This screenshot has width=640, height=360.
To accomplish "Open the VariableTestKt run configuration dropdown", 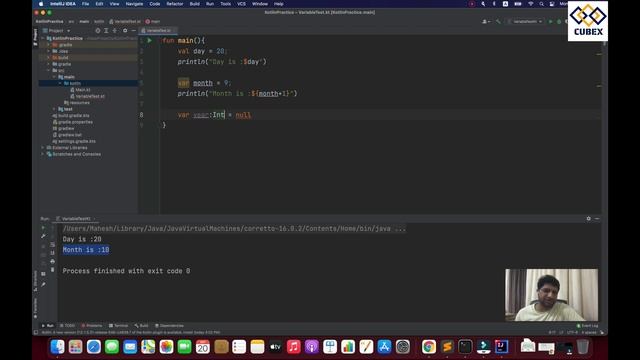I will 525,21.
